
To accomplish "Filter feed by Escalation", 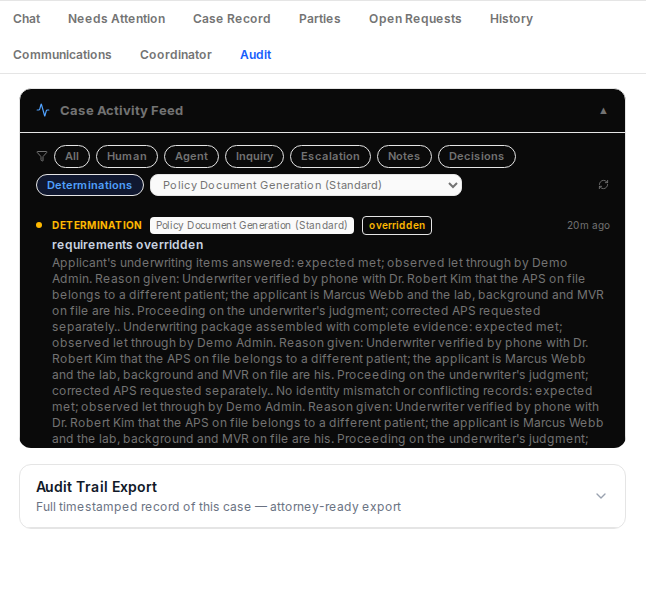I will click(330, 157).
